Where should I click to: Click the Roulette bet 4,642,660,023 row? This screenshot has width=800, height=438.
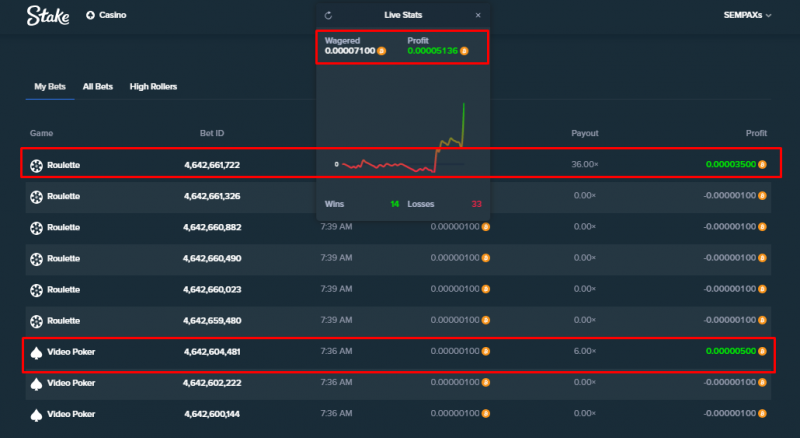(x=398, y=289)
